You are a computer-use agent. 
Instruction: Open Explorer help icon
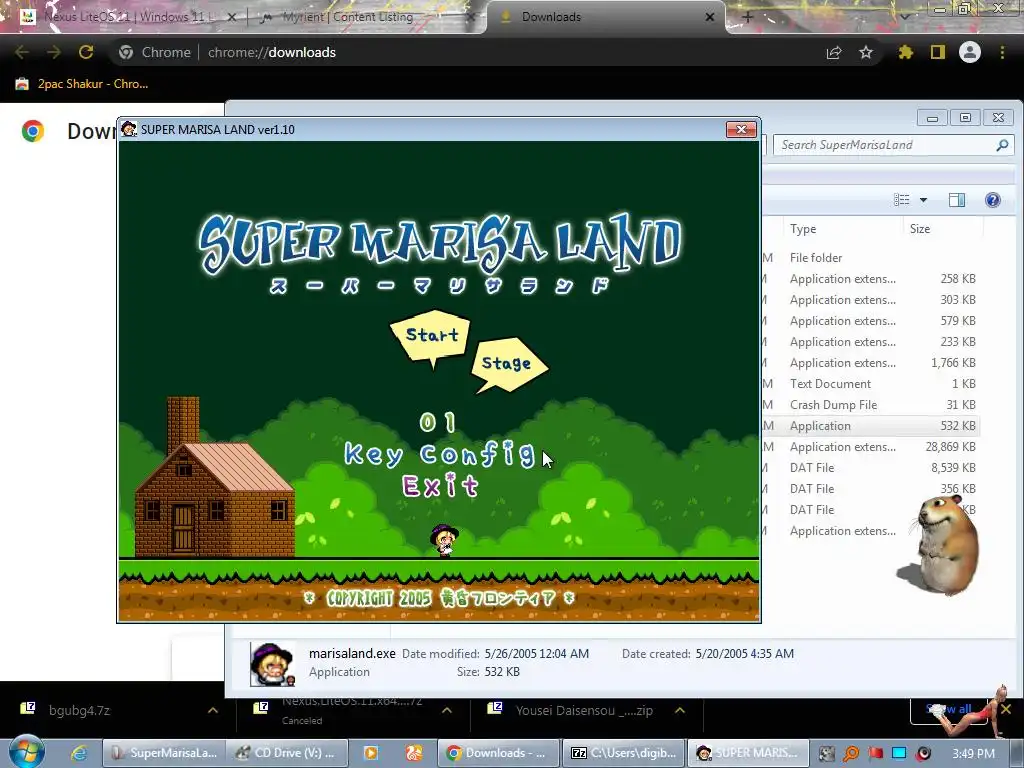click(993, 200)
